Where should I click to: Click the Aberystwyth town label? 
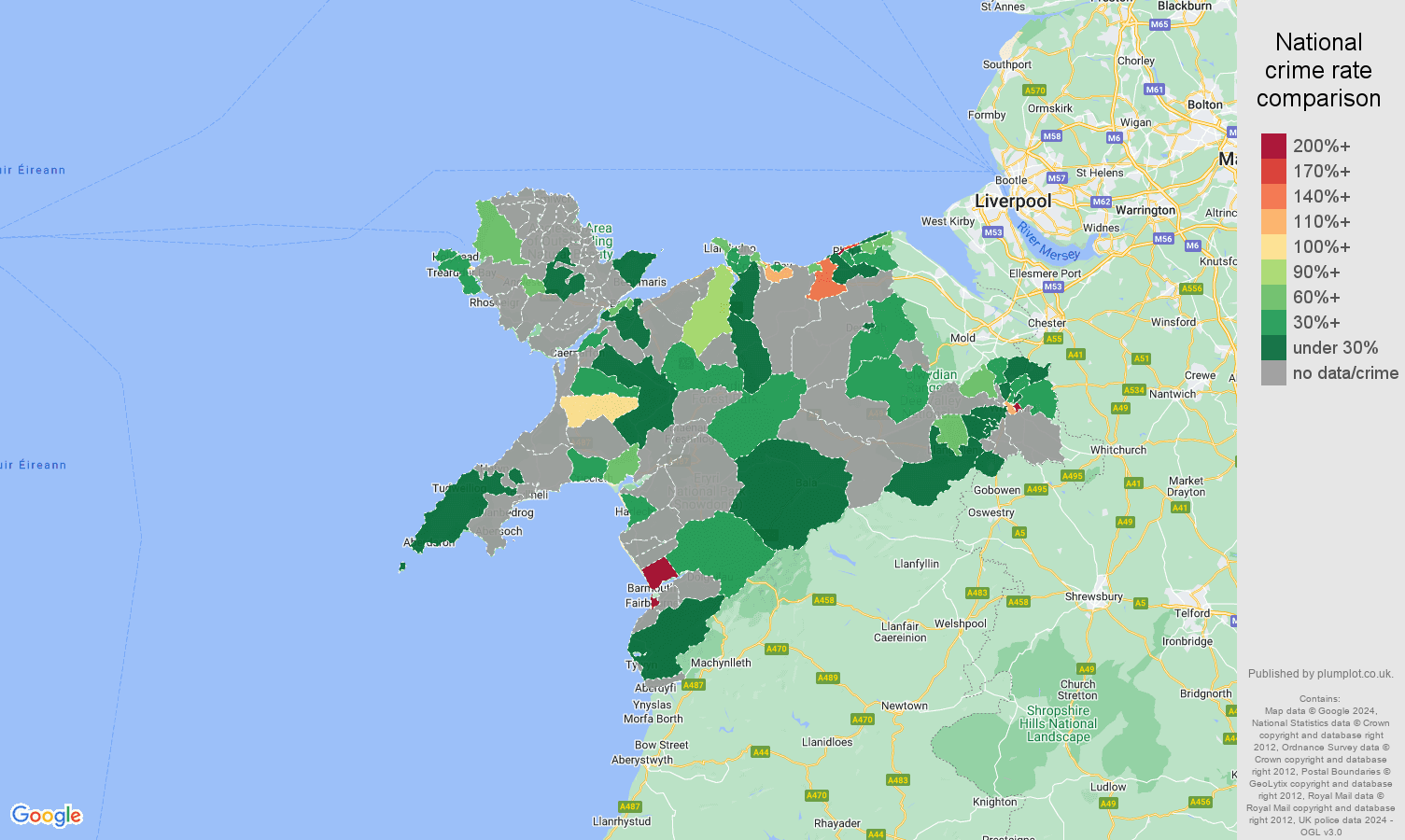tap(642, 760)
